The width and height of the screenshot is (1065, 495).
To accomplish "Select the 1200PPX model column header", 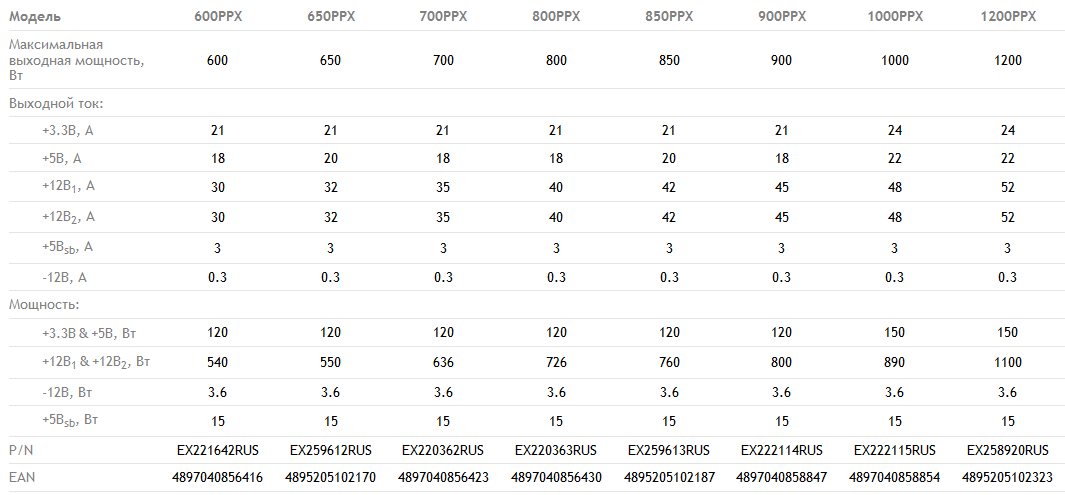I will 1008,18.
